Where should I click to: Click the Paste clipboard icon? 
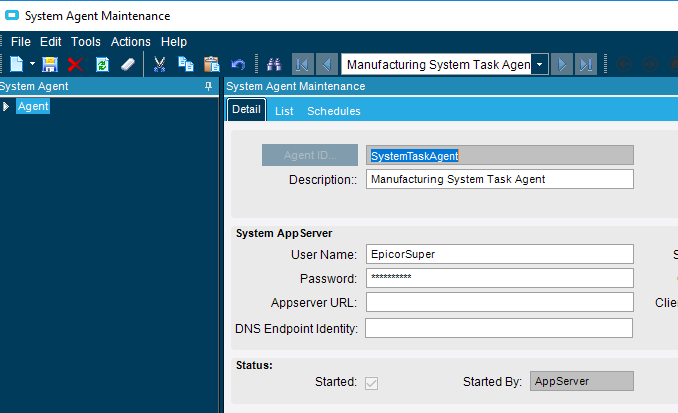(x=211, y=64)
